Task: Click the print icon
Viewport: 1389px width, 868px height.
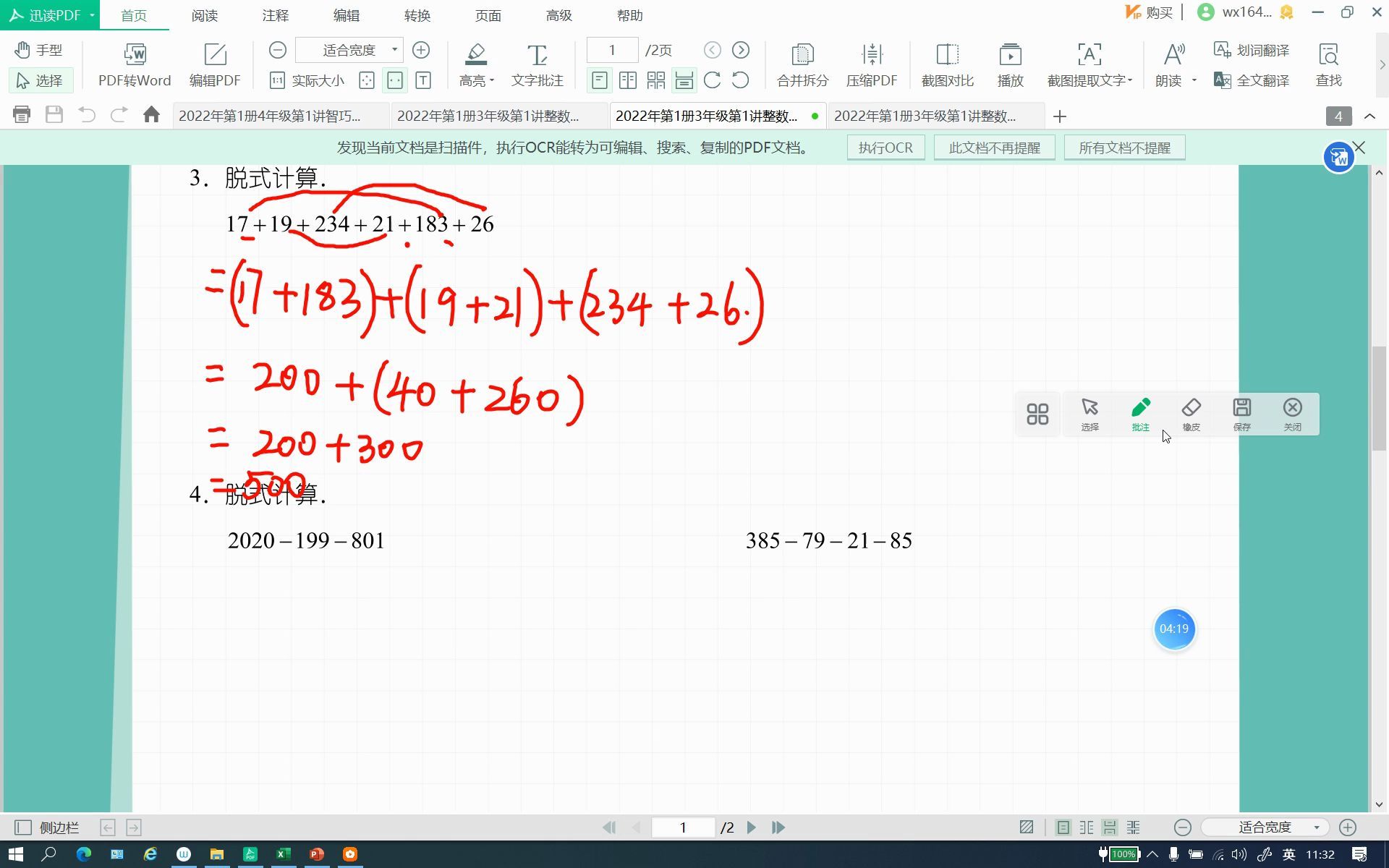Action: pyautogui.click(x=22, y=115)
